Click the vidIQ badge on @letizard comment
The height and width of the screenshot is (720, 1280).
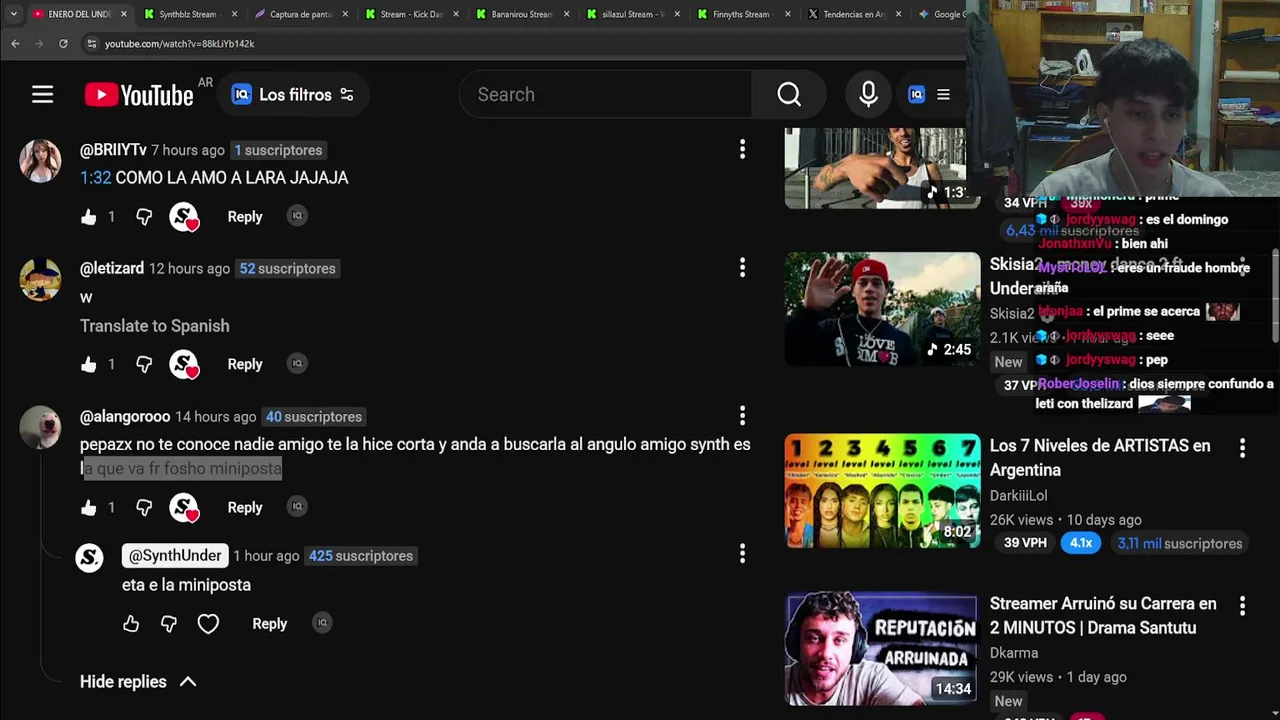click(x=297, y=364)
